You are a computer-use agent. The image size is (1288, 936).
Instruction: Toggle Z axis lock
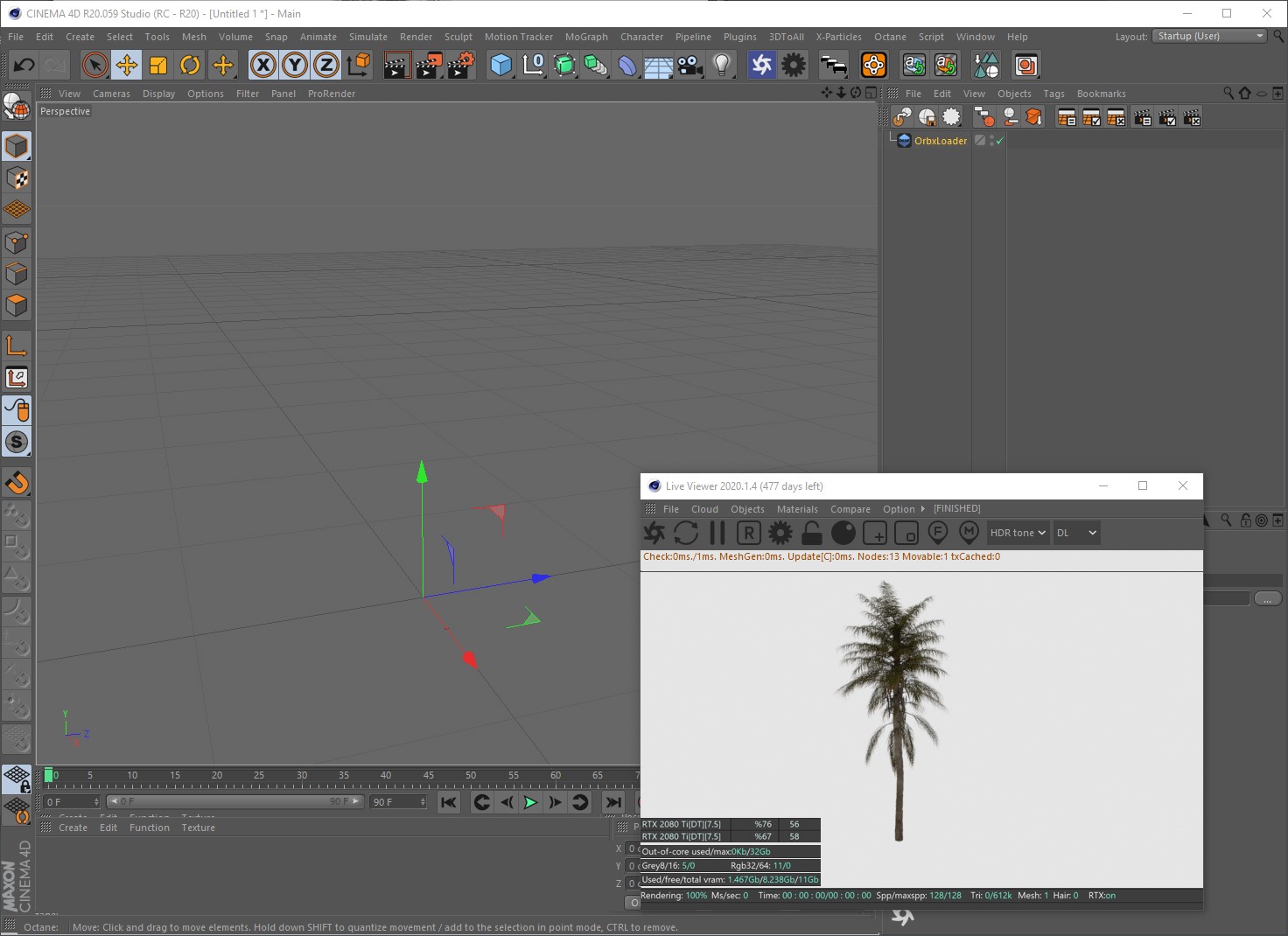[326, 66]
